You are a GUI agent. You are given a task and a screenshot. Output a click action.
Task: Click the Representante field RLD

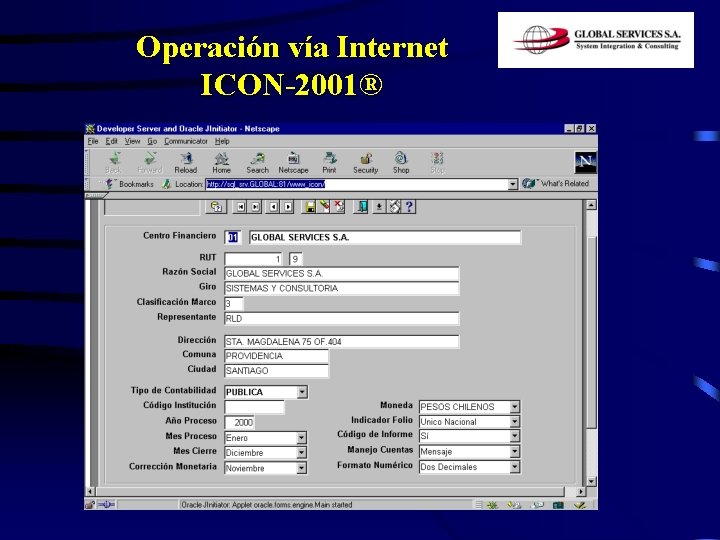pos(342,319)
